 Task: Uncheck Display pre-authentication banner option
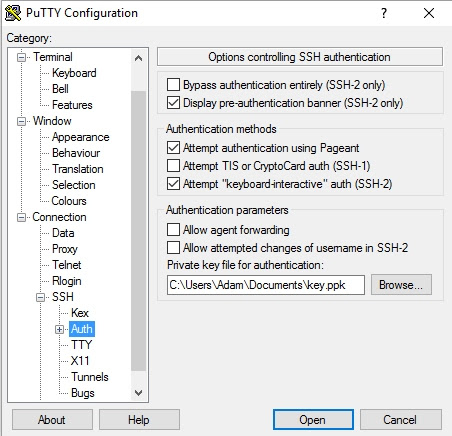point(173,103)
